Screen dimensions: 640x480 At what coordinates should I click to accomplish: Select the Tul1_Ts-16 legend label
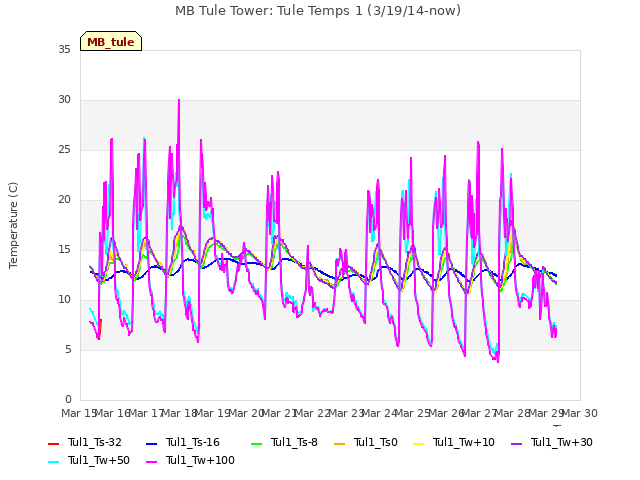coord(193,442)
